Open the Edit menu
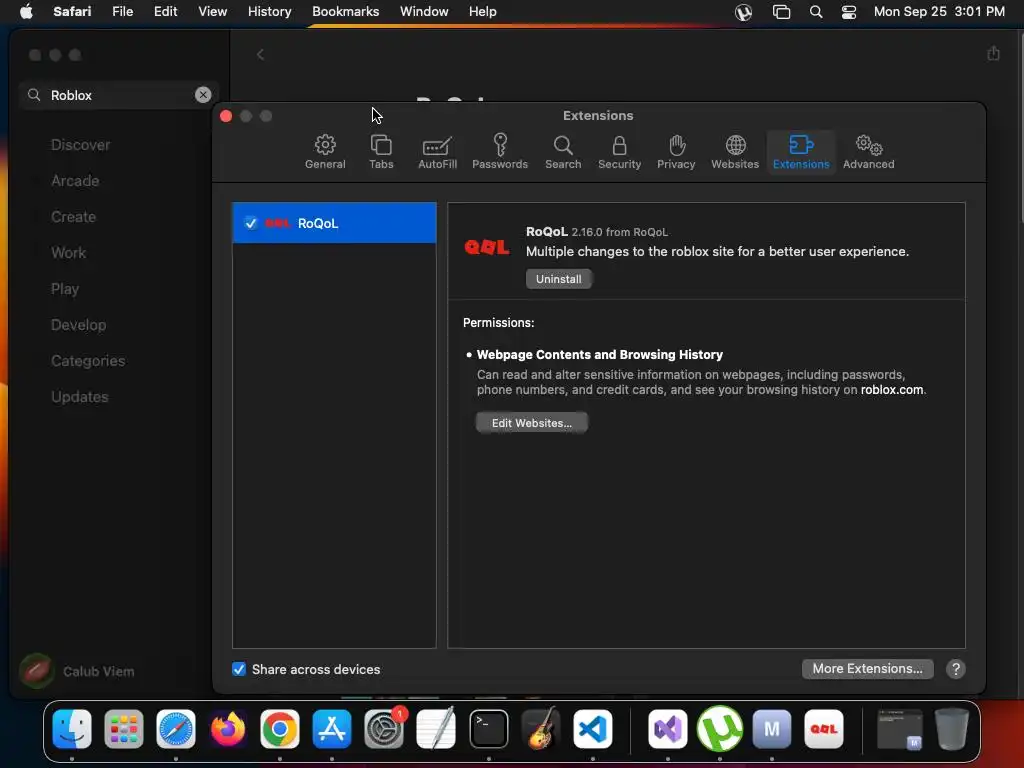The height and width of the screenshot is (768, 1024). pyautogui.click(x=165, y=11)
